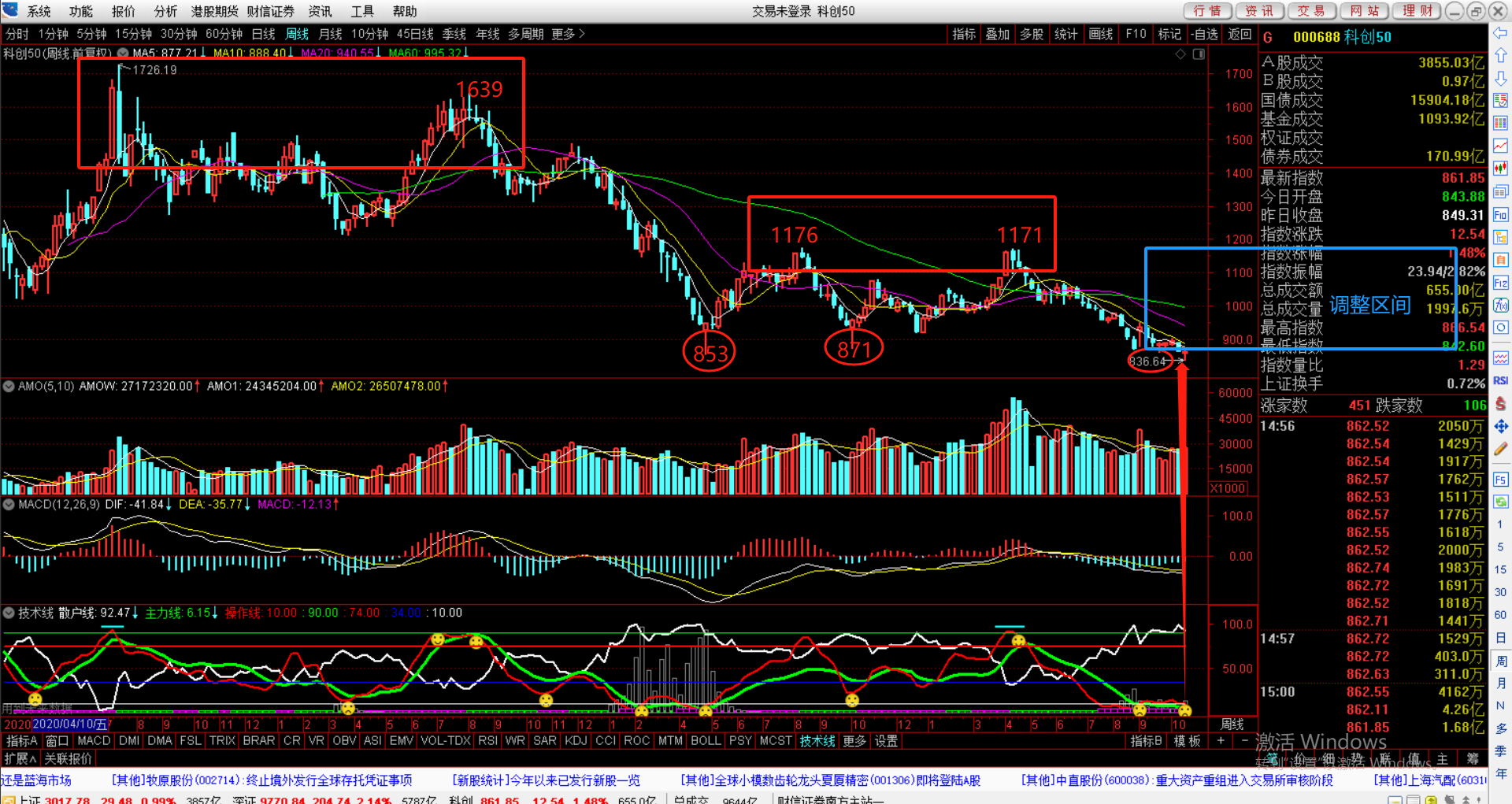1512x804 pixels.
Task: Switch to 日线 period tab
Action: click(263, 34)
